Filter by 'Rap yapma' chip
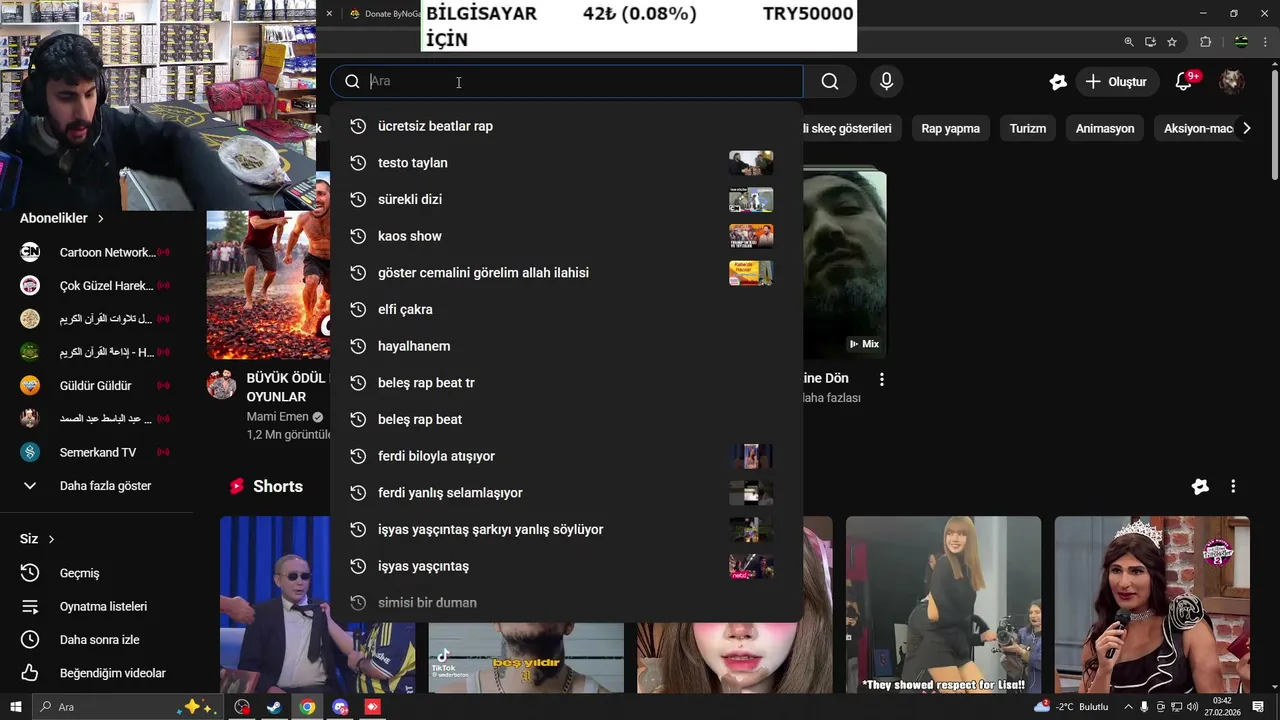Image resolution: width=1280 pixels, height=720 pixels. 950,128
